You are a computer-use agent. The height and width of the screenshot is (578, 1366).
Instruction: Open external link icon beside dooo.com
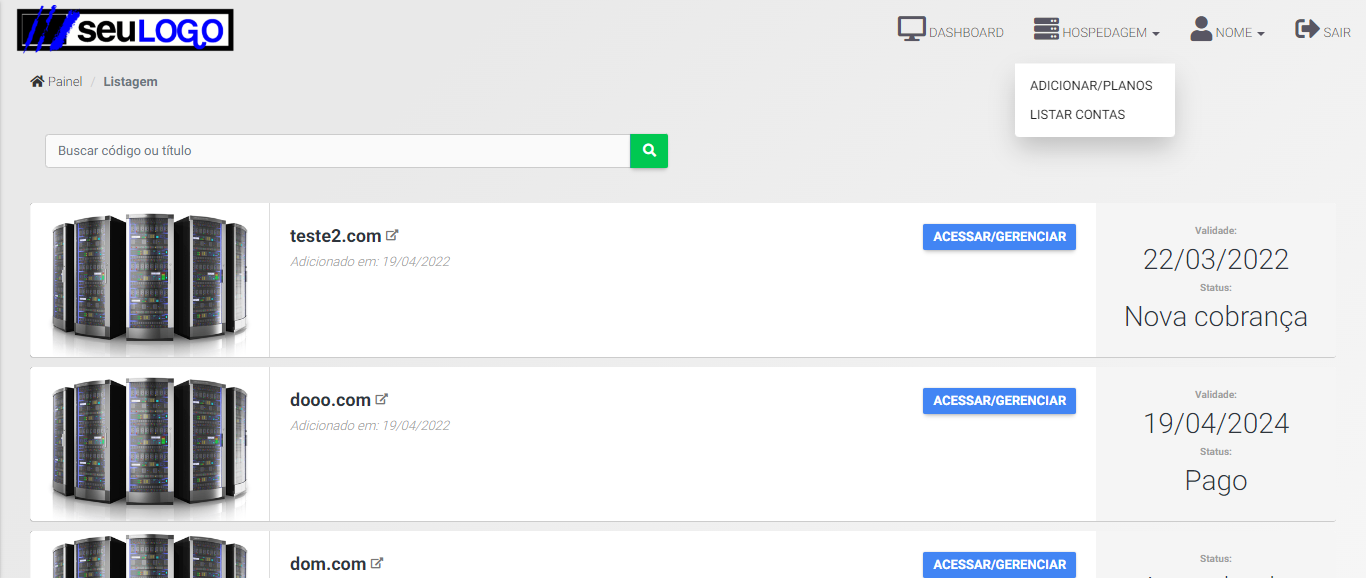click(381, 399)
